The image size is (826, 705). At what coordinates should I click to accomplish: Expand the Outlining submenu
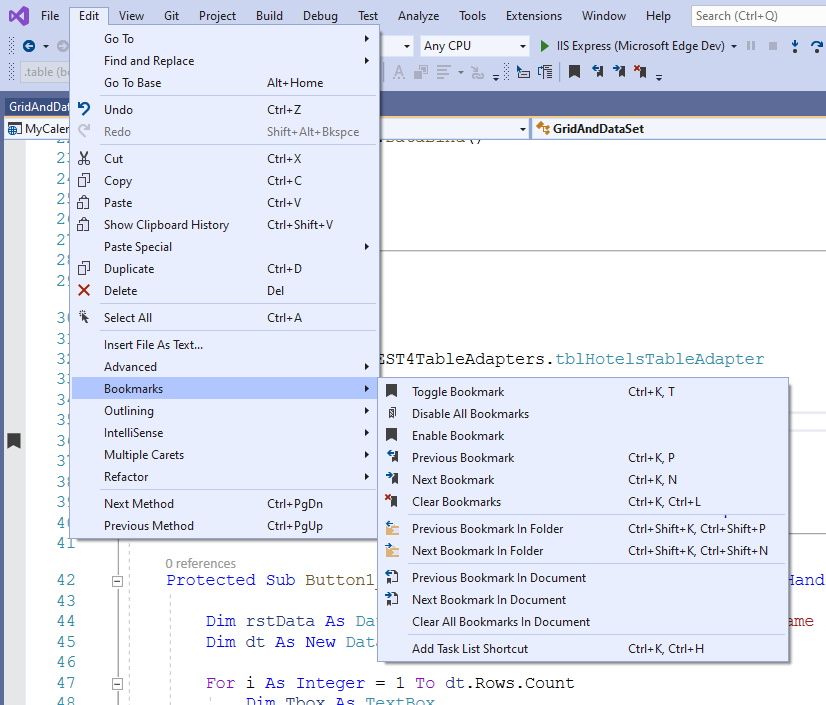tap(225, 410)
